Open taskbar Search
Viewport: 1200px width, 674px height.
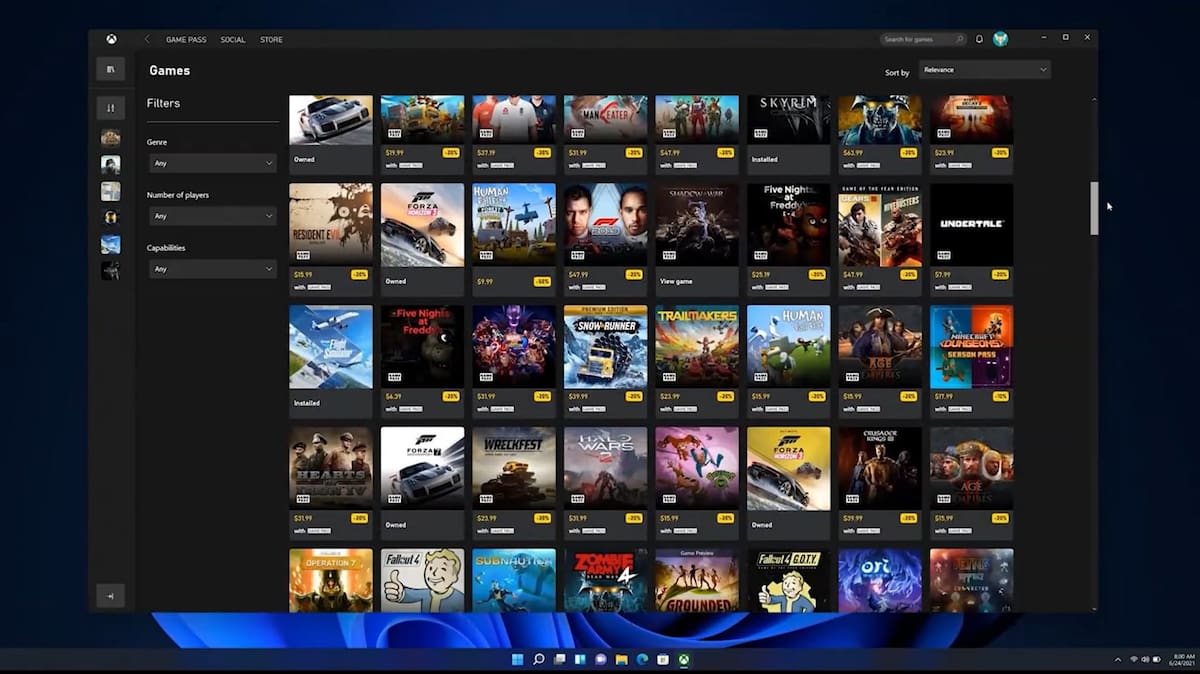538,660
